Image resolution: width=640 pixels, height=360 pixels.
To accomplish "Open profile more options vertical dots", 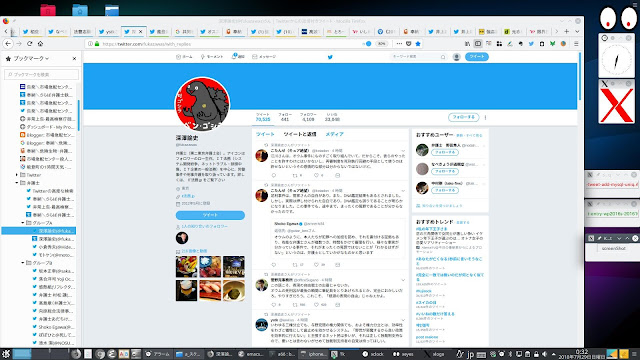I will pos(485,117).
